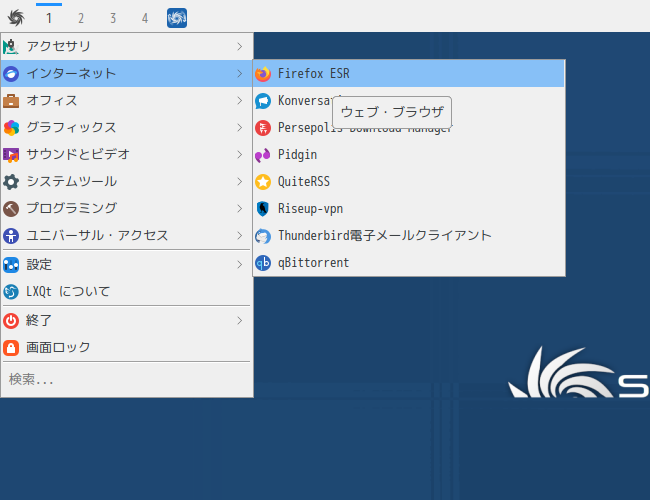This screenshot has width=650, height=500.
Task: Switch to desktop workspace 2
Action: click(x=81, y=18)
